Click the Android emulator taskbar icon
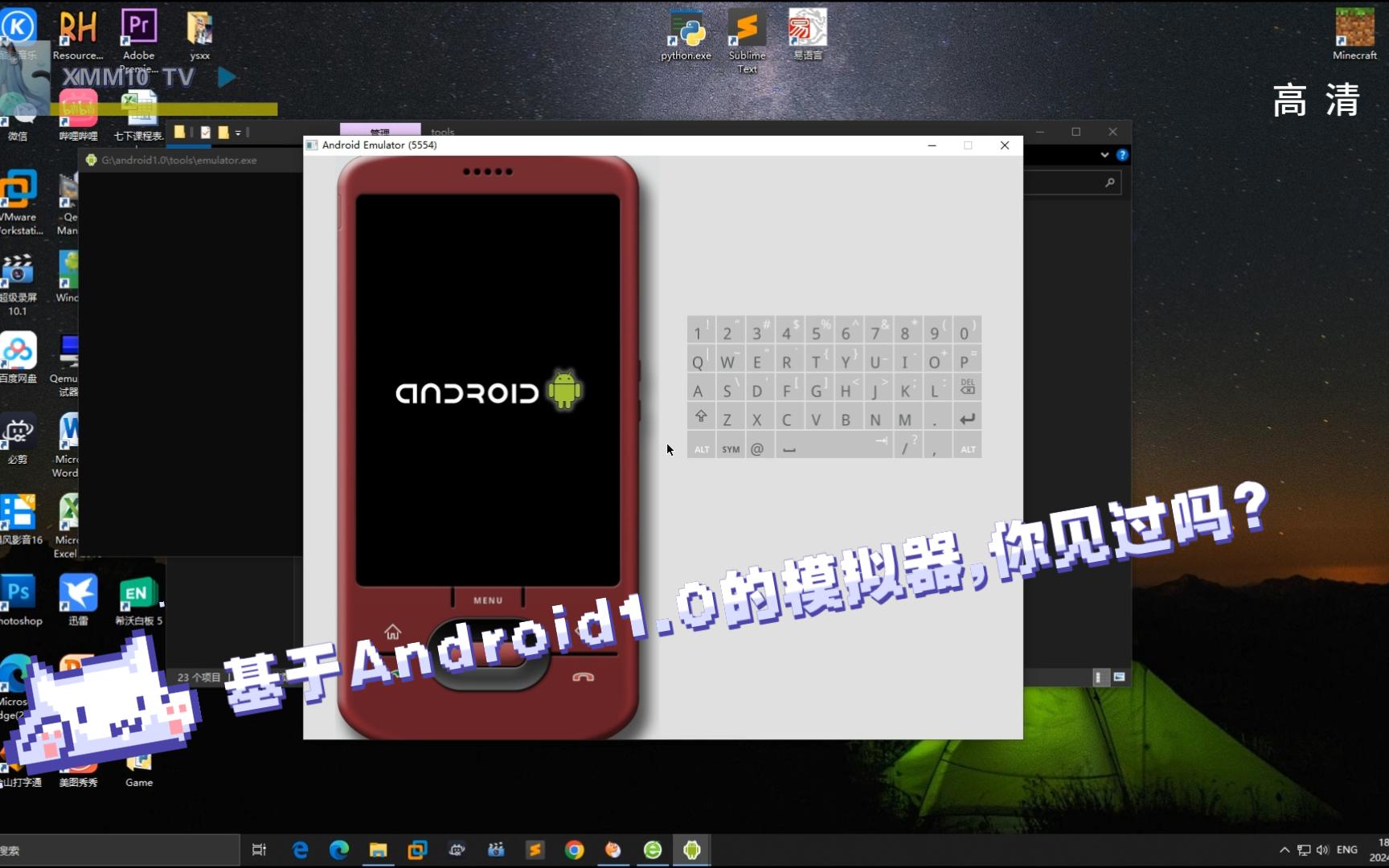This screenshot has height=868, width=1389. click(692, 850)
